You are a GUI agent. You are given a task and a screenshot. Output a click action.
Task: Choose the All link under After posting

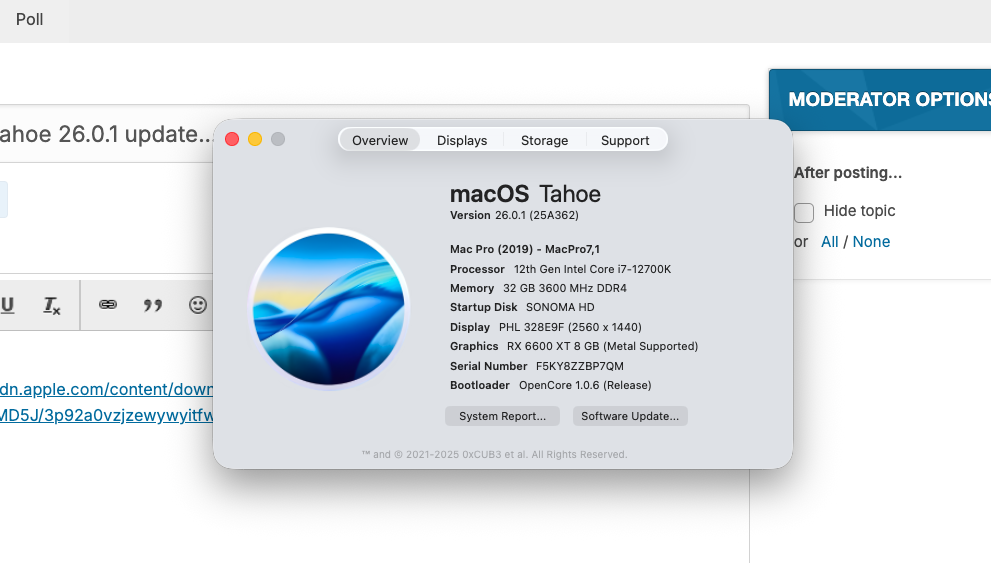click(829, 242)
